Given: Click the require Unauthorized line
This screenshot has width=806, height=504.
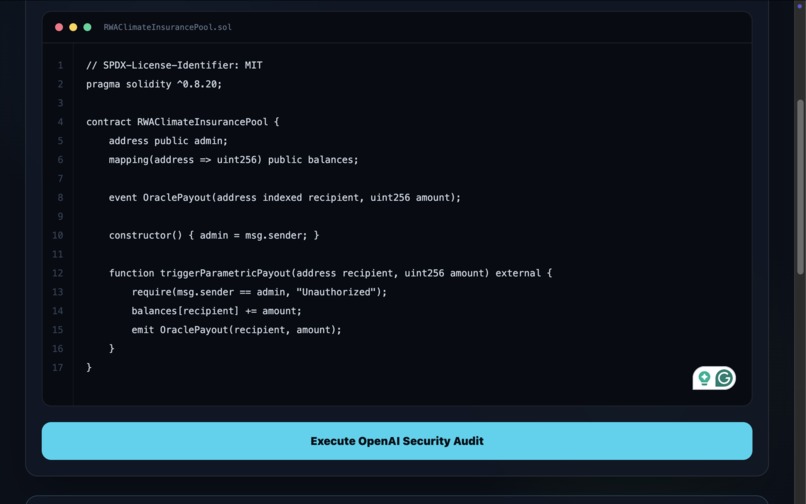Looking at the screenshot, I should pyautogui.click(x=259, y=292).
